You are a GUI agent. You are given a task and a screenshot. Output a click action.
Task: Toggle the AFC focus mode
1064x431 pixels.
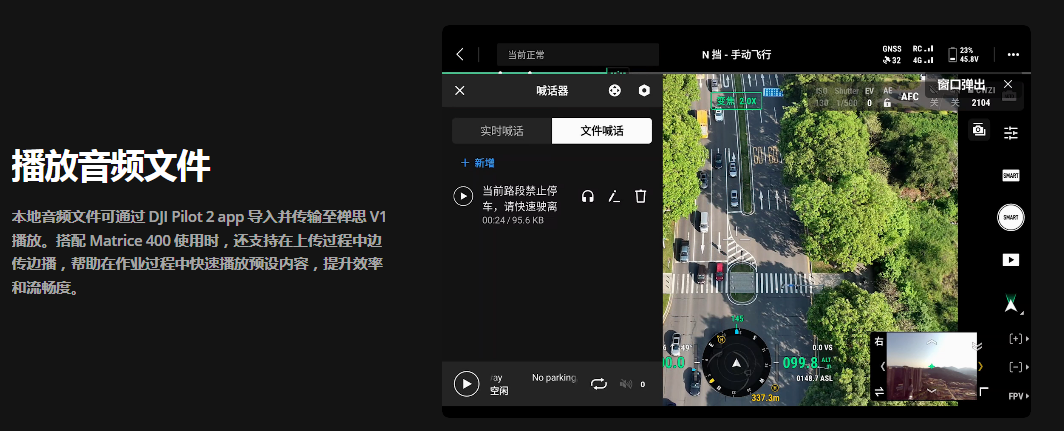point(910,97)
